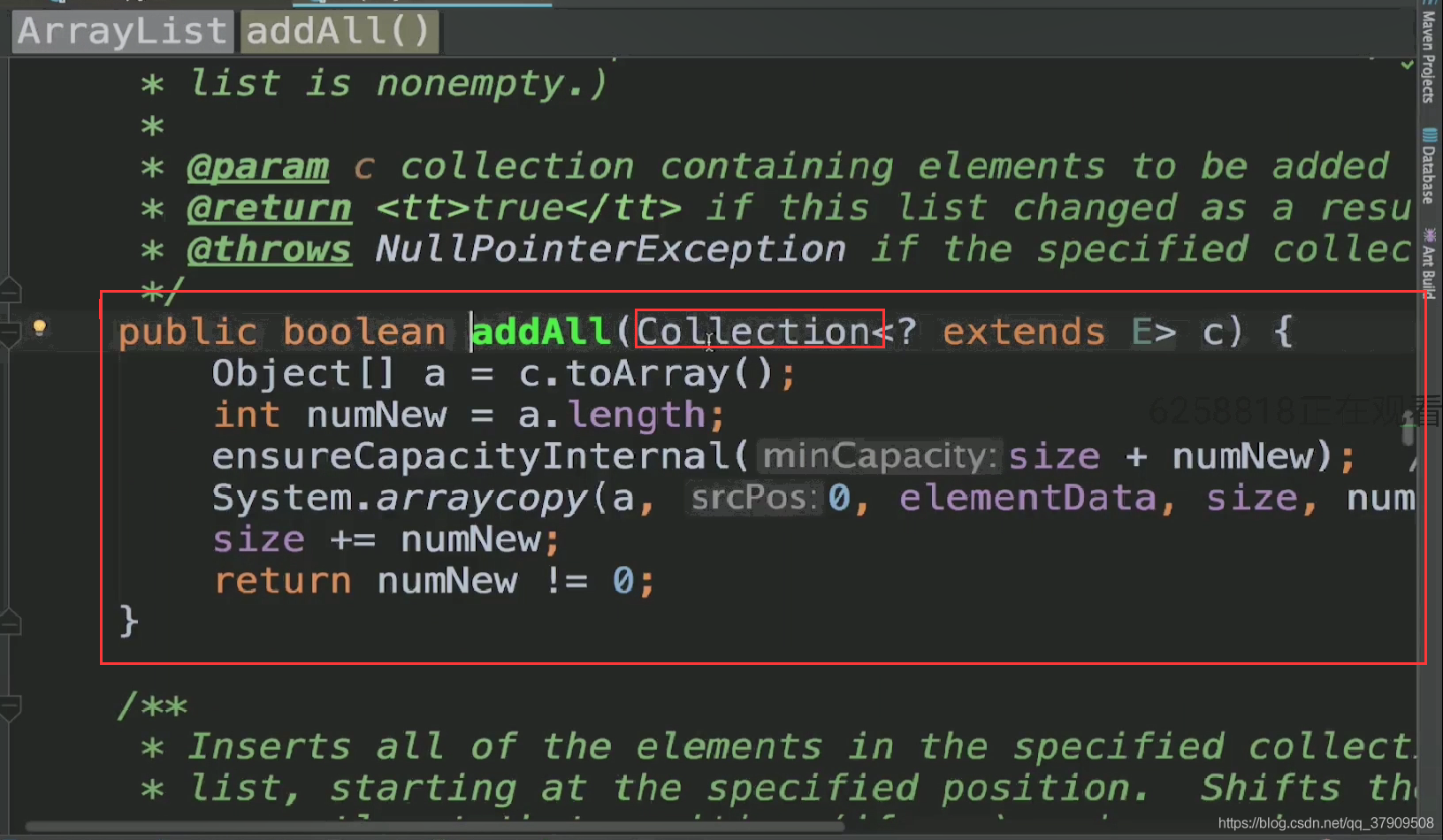Click the addAll() breadcrumb
Screen dimensions: 1443x840
[340, 32]
